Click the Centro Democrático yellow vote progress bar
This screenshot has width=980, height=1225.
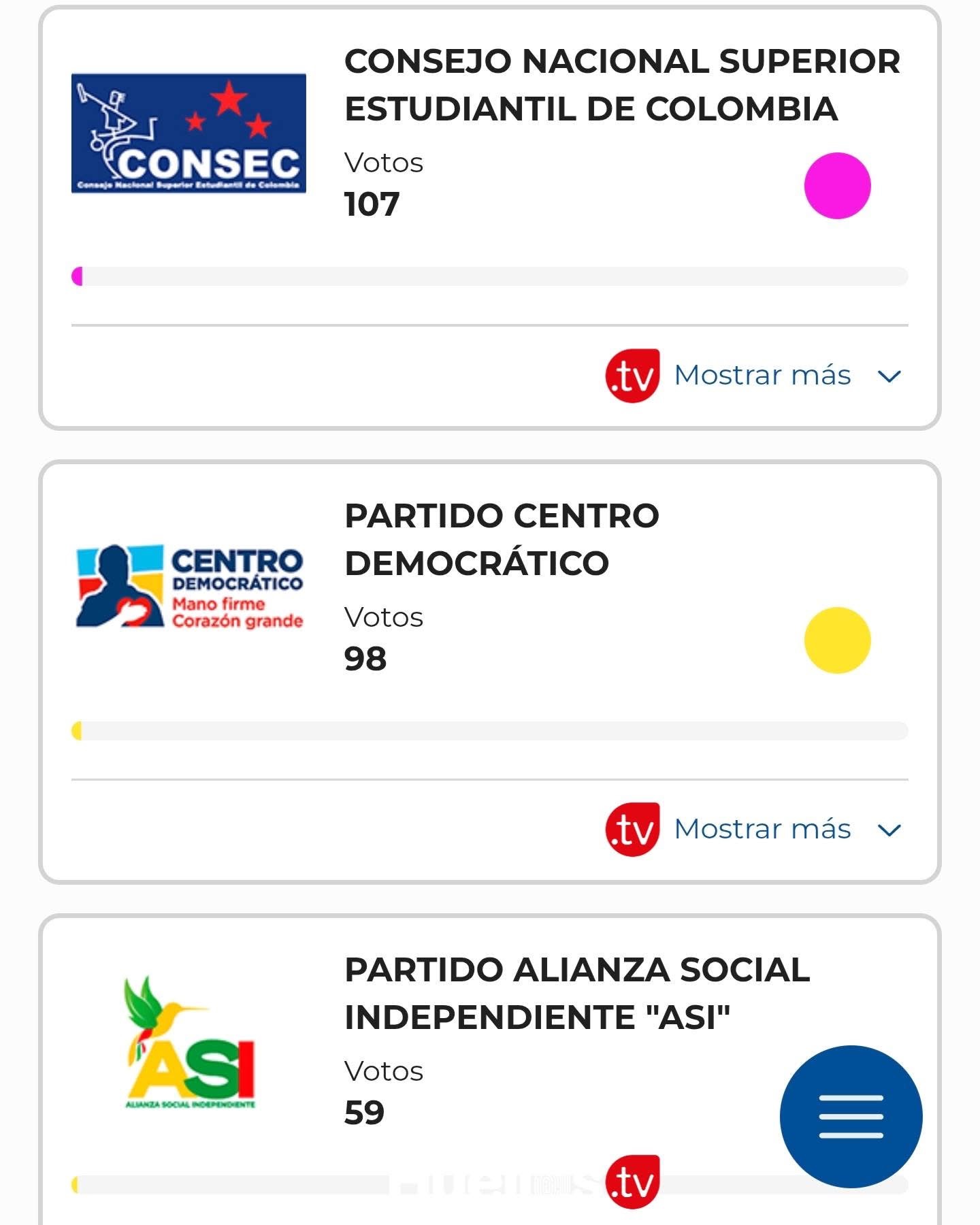tap(490, 731)
